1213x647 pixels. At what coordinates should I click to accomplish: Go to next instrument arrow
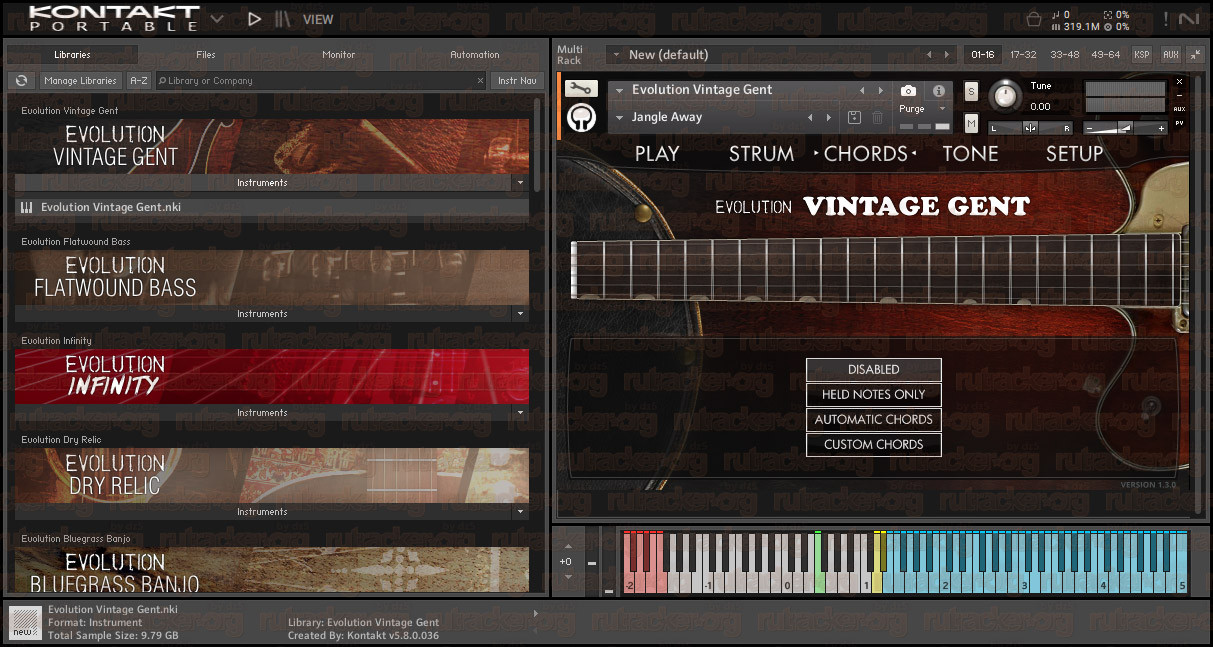(880, 90)
